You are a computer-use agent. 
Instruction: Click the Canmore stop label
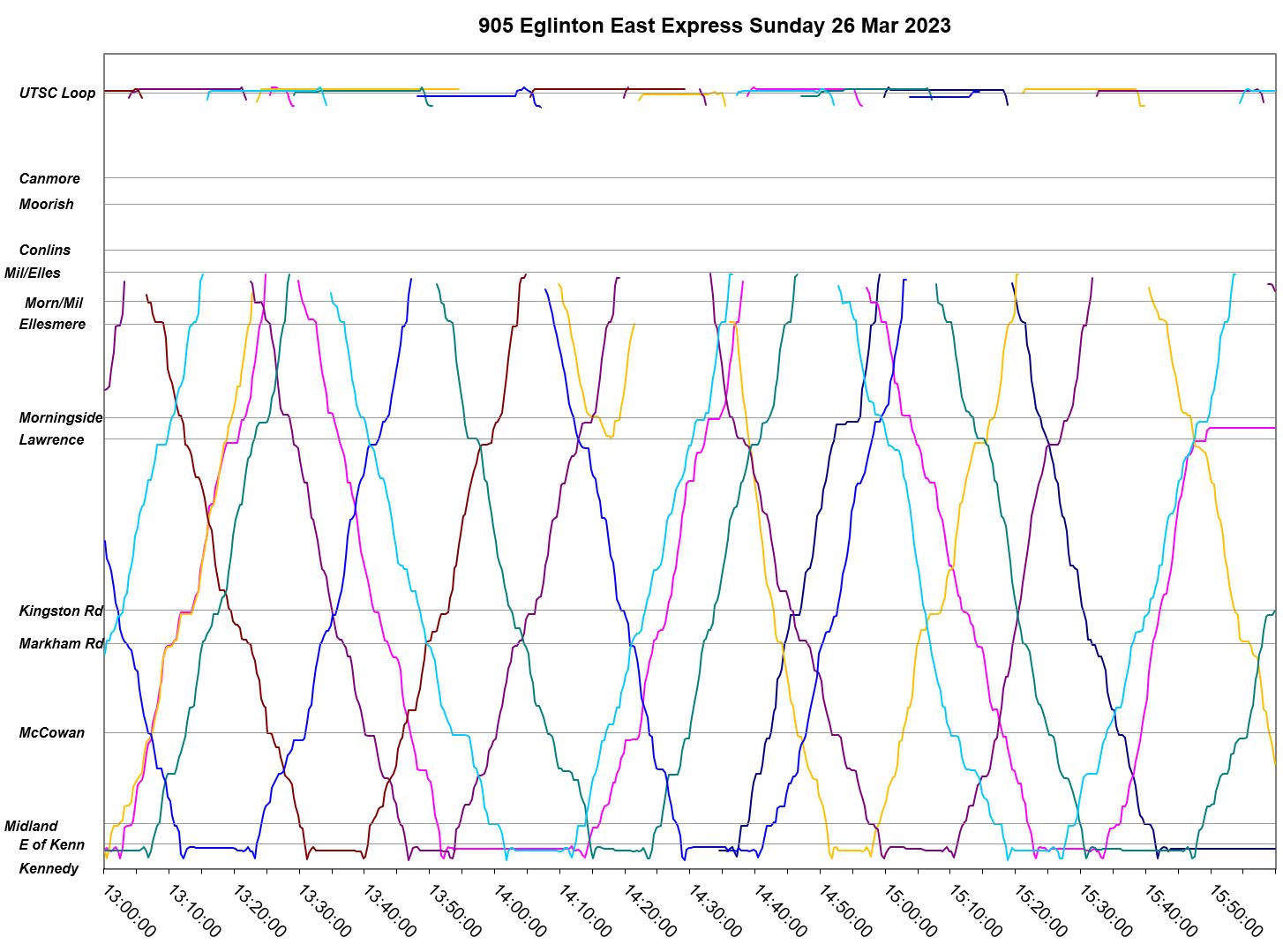point(49,178)
